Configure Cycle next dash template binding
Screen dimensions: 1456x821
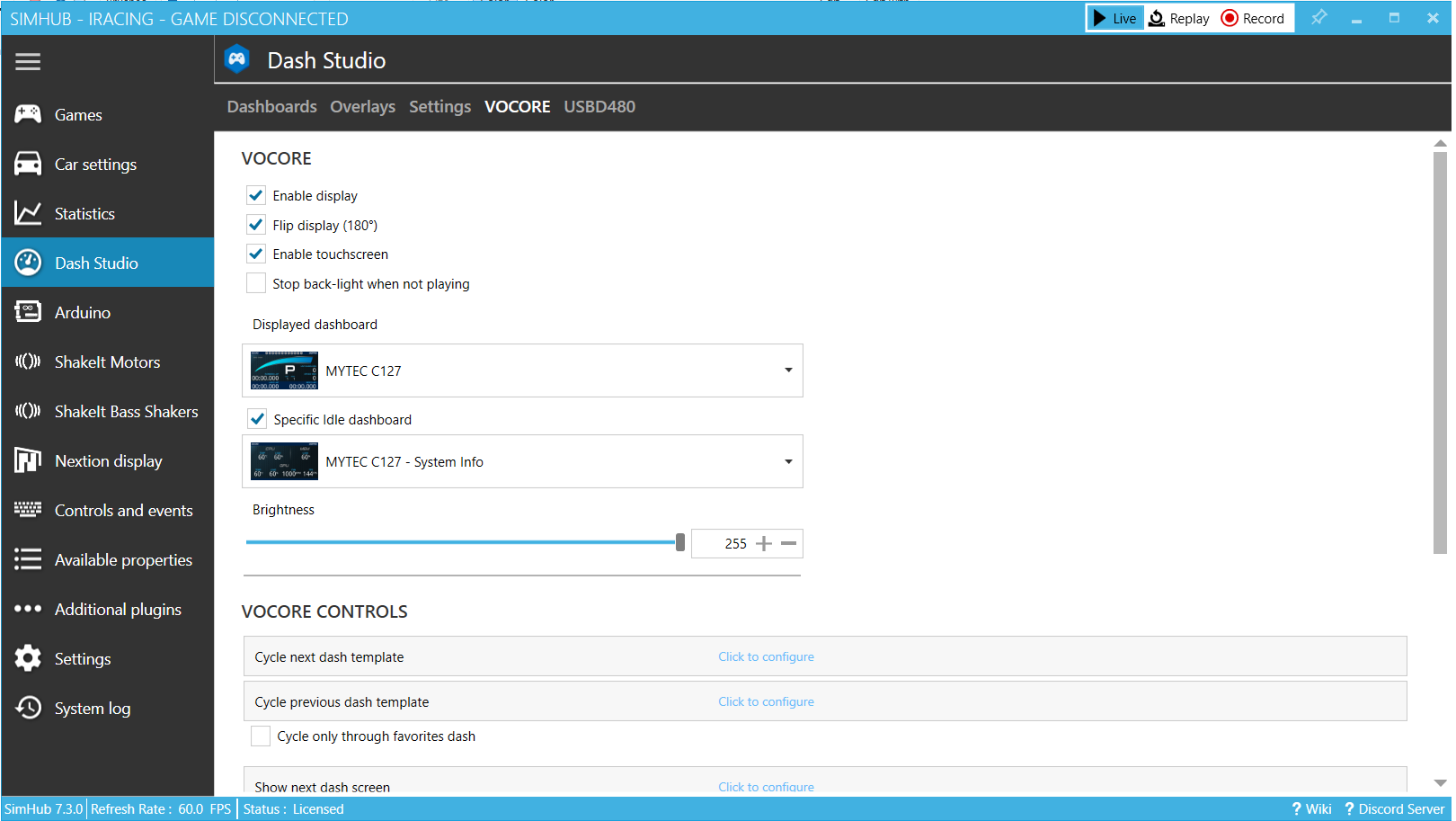pos(766,656)
